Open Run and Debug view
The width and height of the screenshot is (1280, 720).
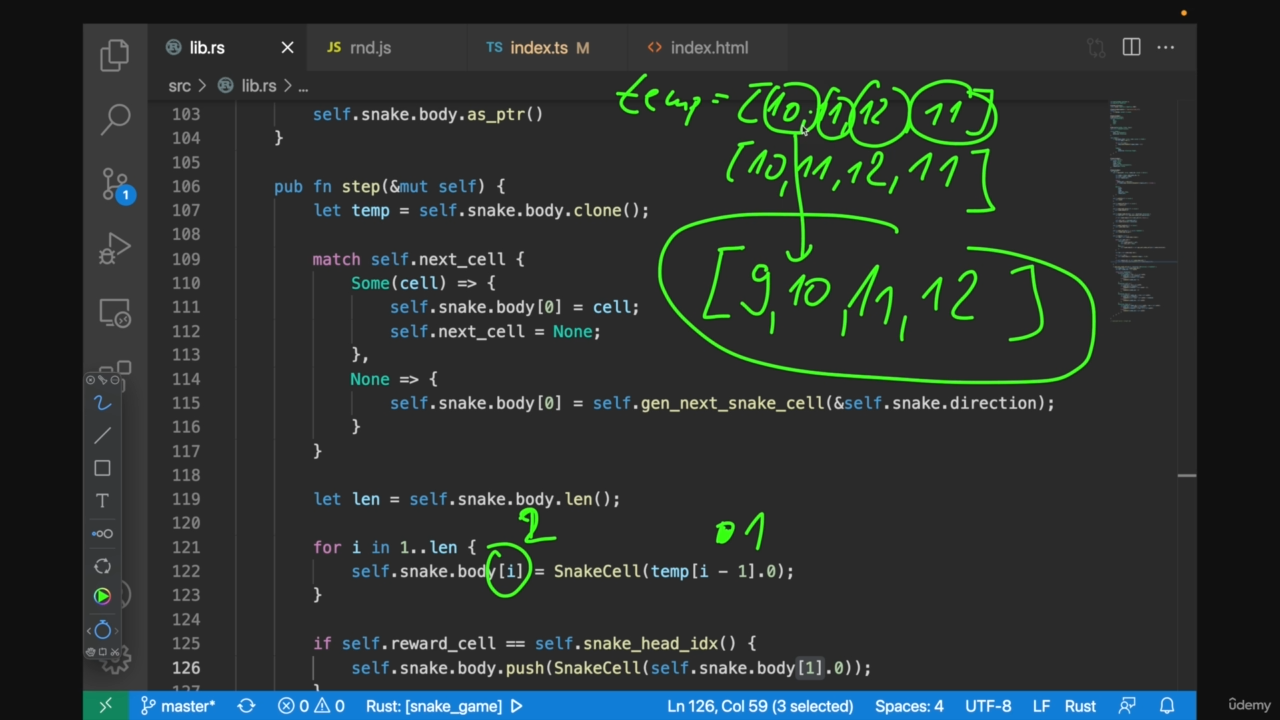click(115, 248)
